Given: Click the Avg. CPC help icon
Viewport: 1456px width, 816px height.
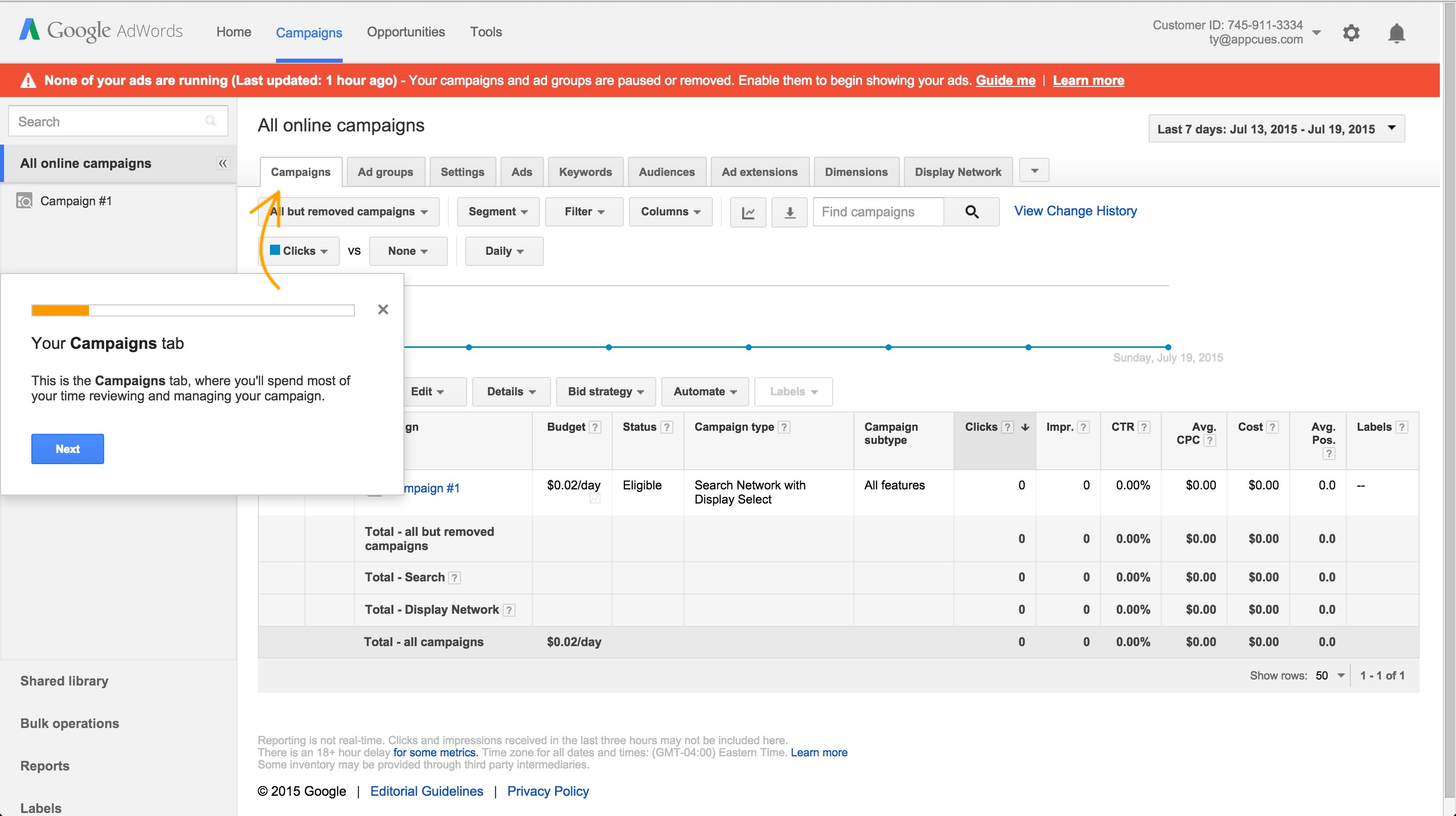Looking at the screenshot, I should coord(1209,440).
